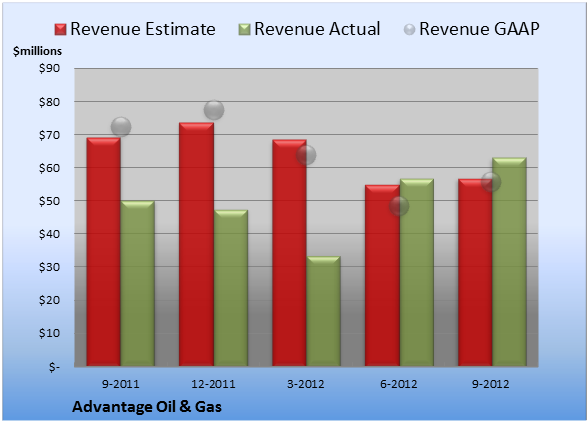Click the 3-2012 quarter label
588x422 pixels.
coord(306,384)
